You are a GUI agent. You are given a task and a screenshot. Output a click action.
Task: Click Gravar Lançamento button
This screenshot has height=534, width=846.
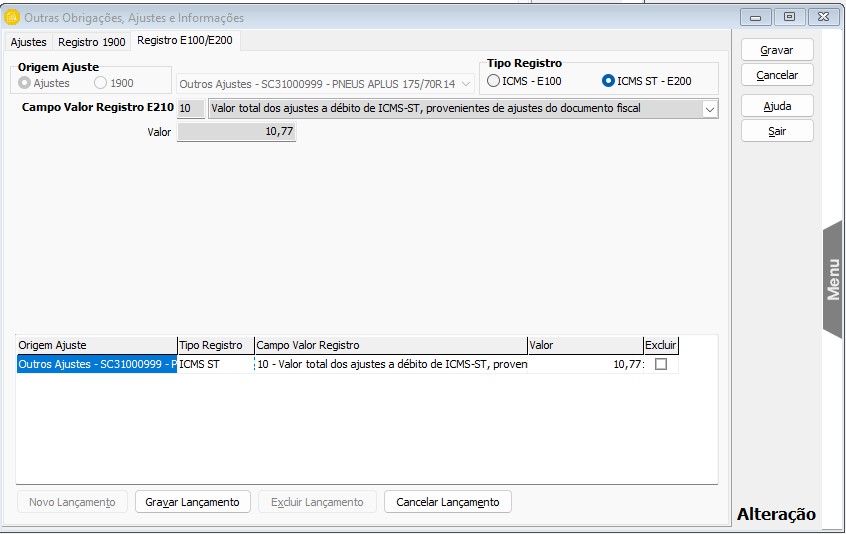pyautogui.click(x=192, y=502)
